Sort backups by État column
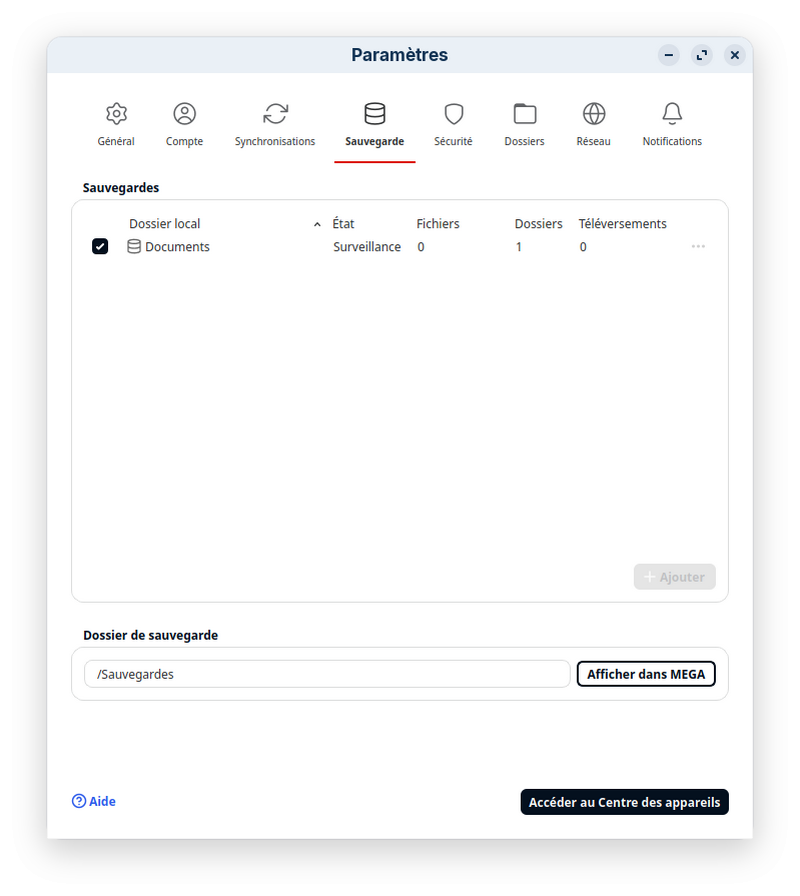This screenshot has height=896, width=800. [343, 224]
